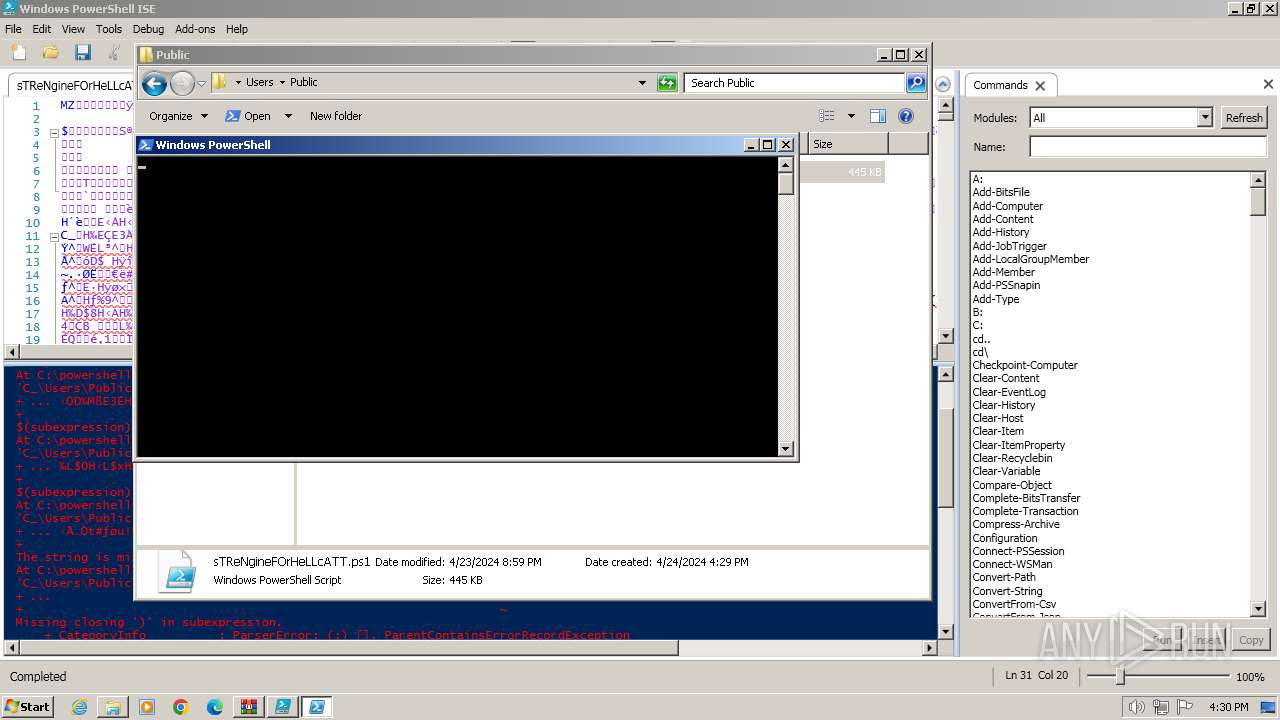This screenshot has width=1280, height=720.
Task: Open the Edit menu
Action: point(42,29)
